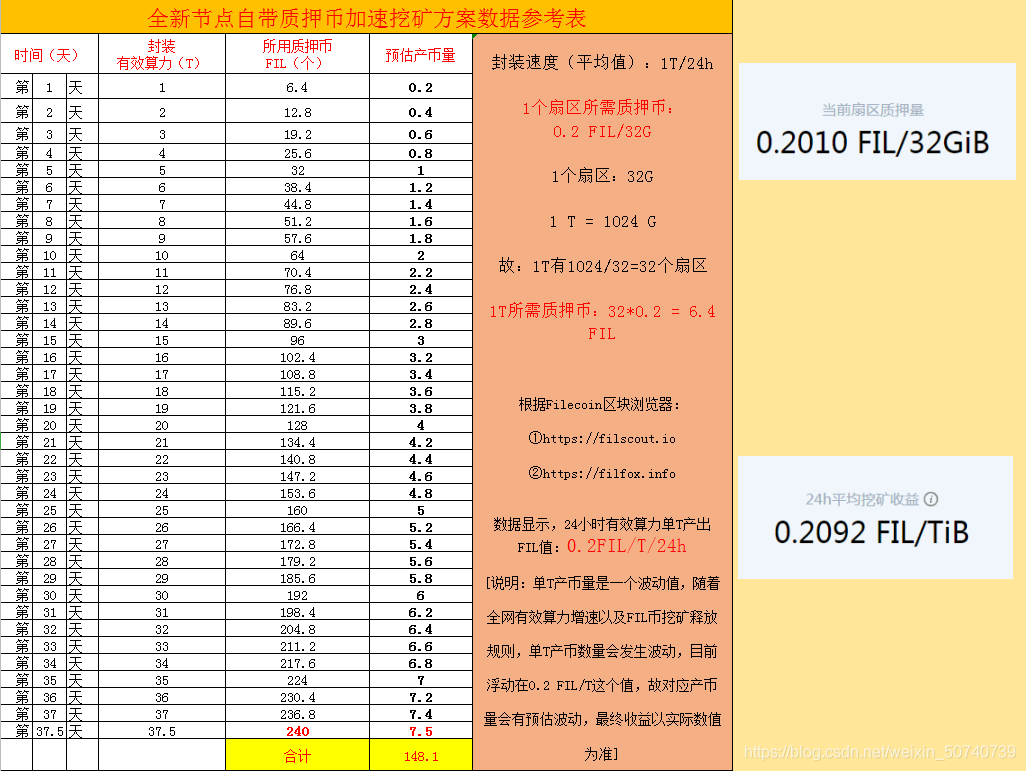Select the table title 全新节点自带质押币加速挖矿方案数据参考表
Viewport: 1026px width, 771px height.
point(366,18)
